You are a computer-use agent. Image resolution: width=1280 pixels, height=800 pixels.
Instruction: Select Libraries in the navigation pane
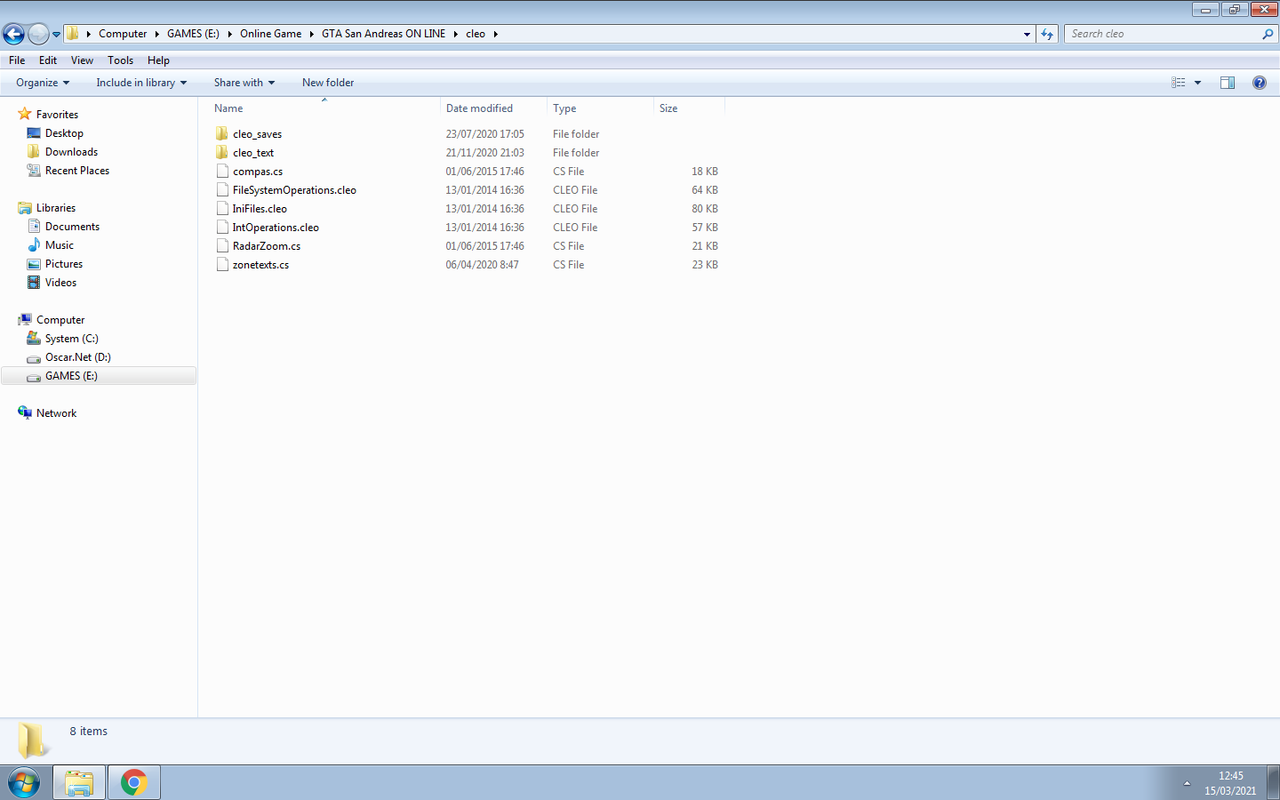coord(56,208)
